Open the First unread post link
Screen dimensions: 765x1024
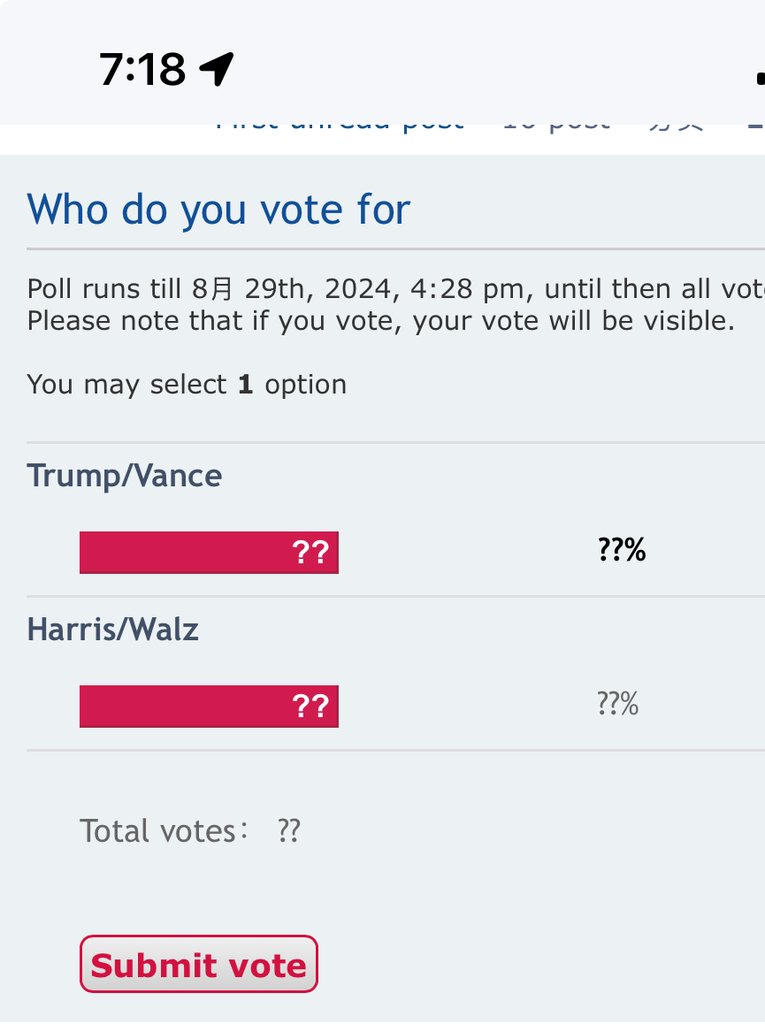click(340, 123)
